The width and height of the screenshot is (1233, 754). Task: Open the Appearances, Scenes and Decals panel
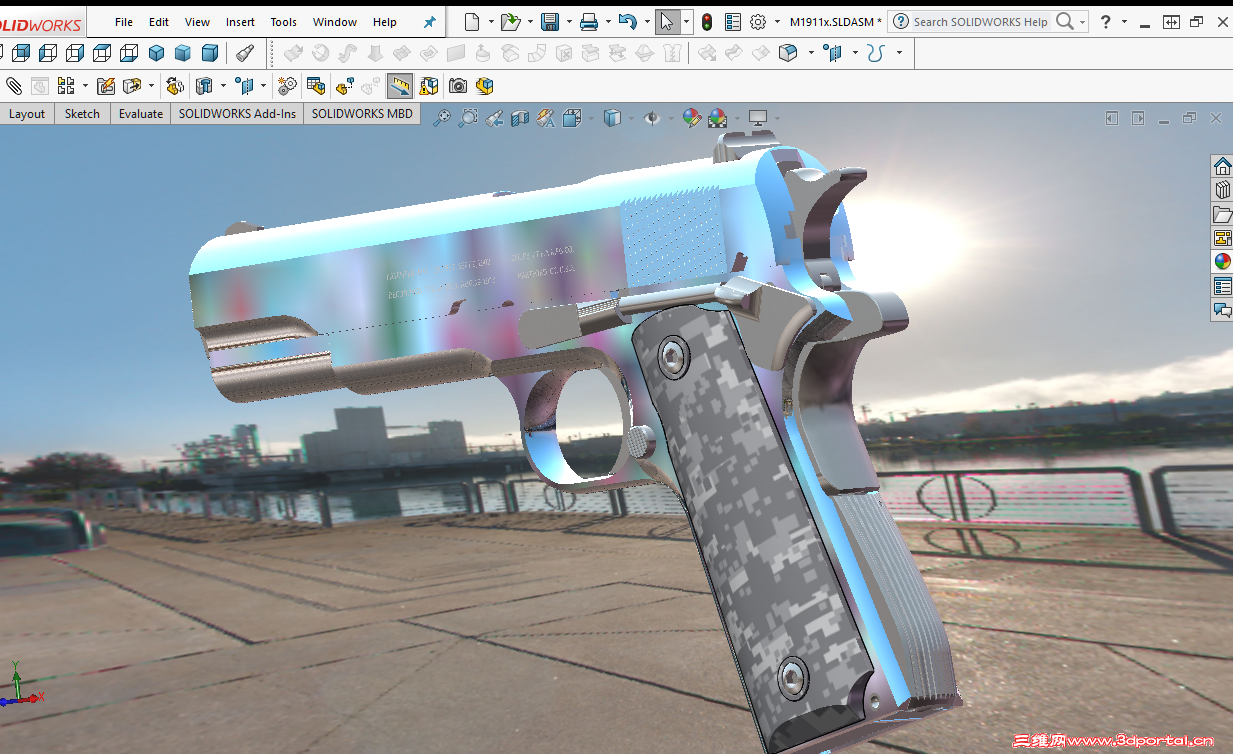point(1222,262)
